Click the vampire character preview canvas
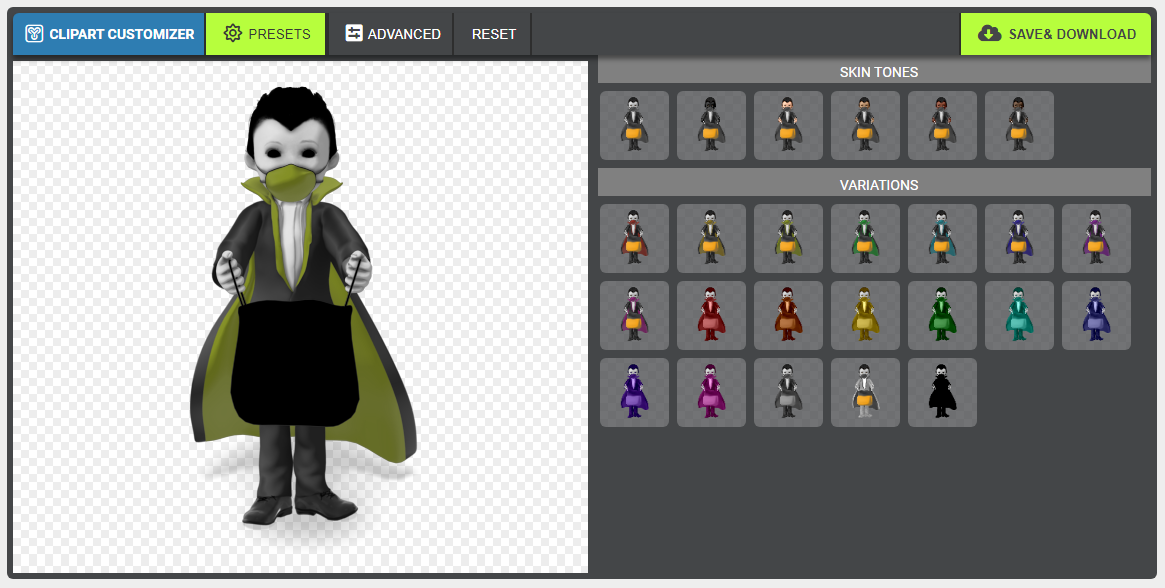 coord(300,316)
